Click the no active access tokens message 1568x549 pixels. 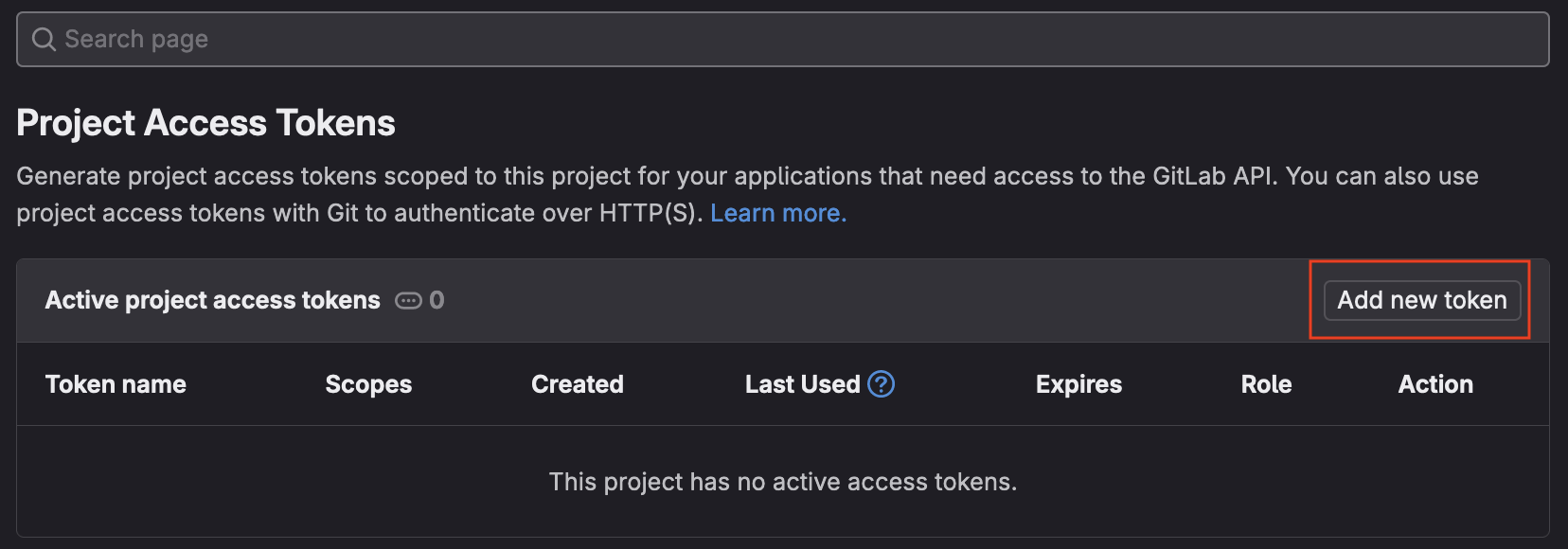point(783,482)
